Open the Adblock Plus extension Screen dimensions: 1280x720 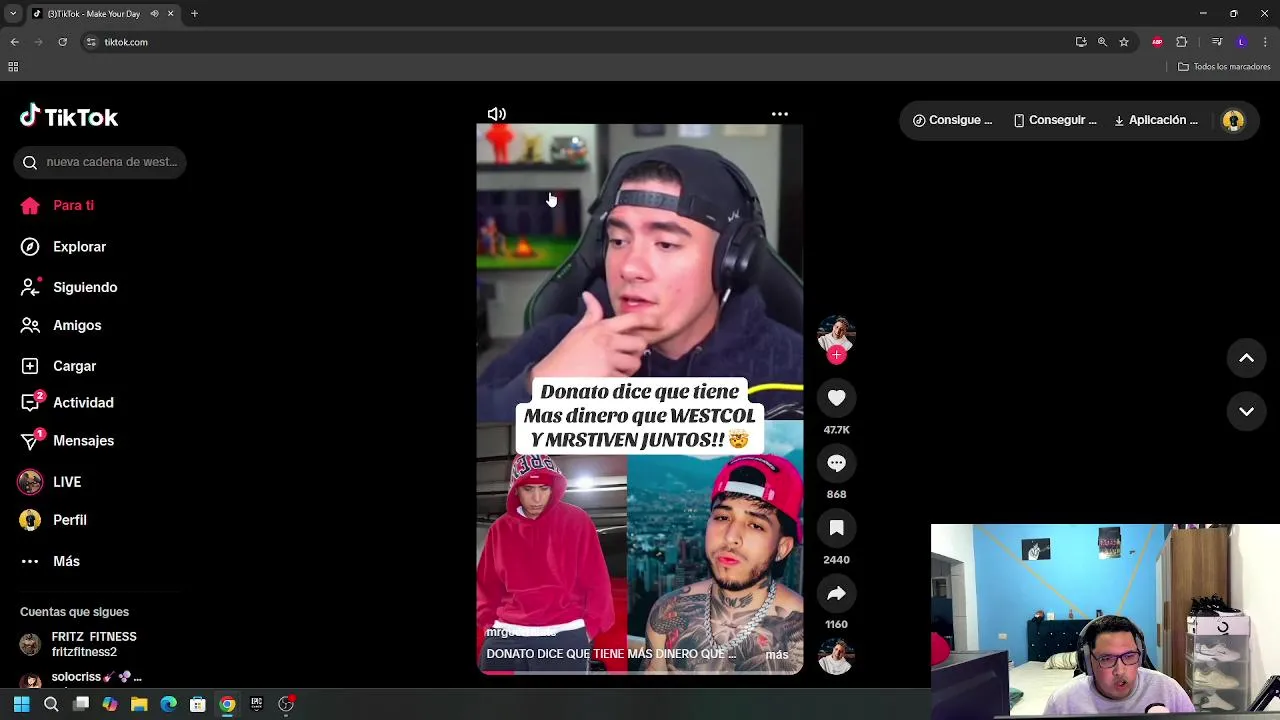(x=1157, y=42)
